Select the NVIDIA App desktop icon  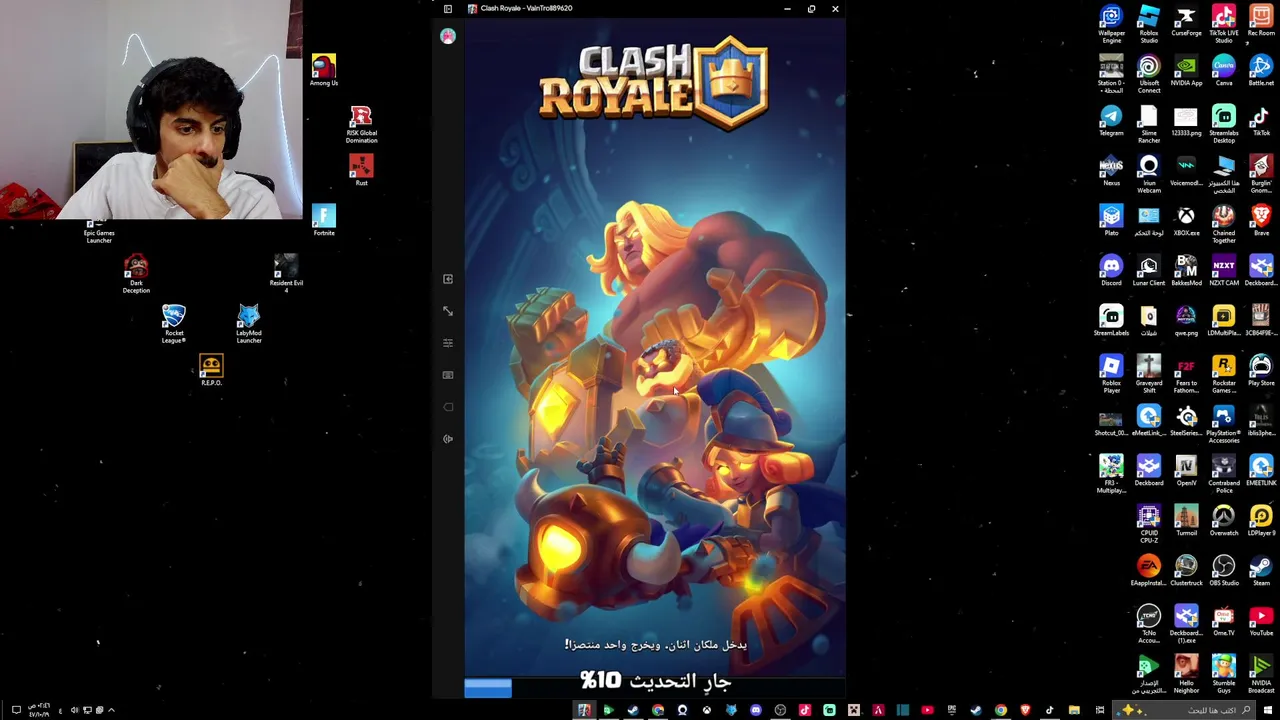point(1186,70)
